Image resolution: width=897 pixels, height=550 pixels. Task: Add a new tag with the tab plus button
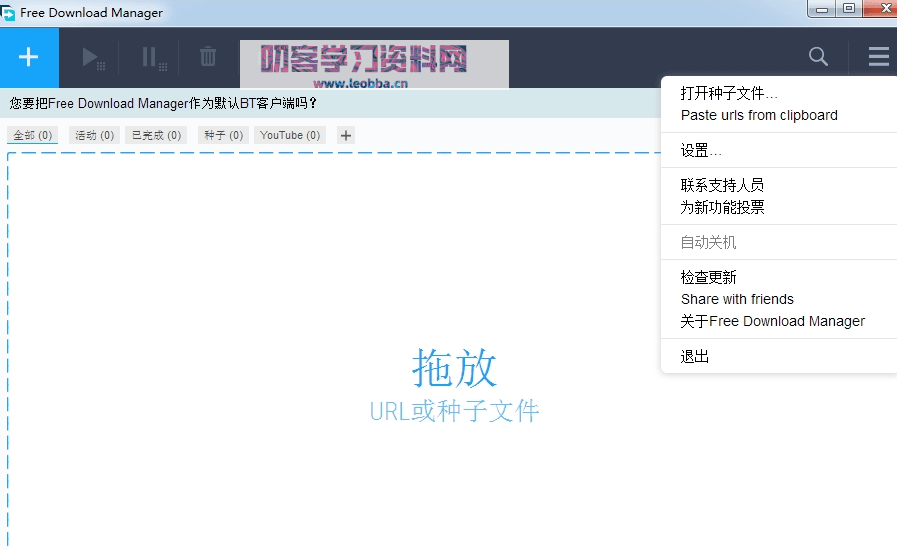(346, 136)
